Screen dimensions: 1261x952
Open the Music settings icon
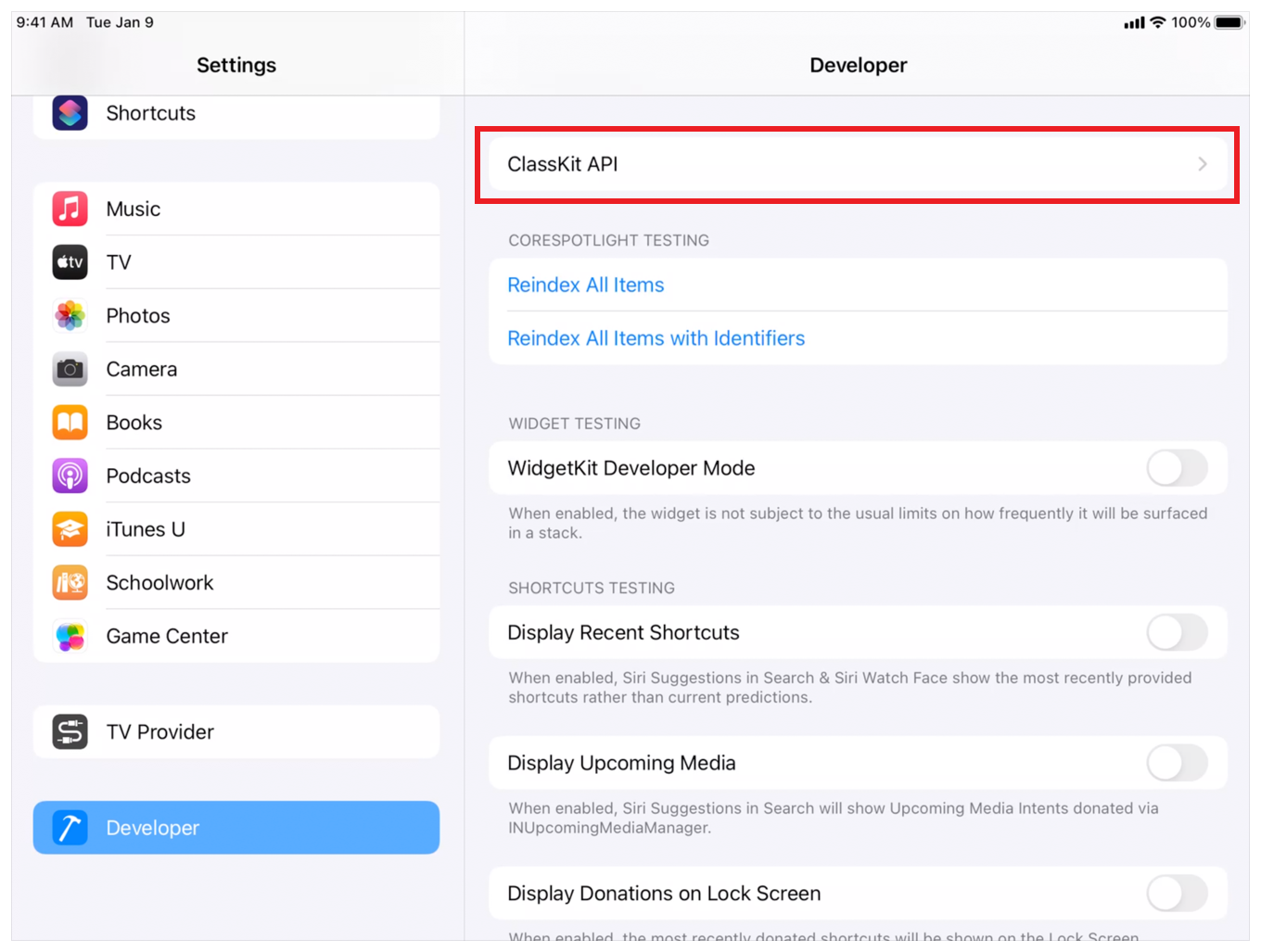click(x=70, y=209)
